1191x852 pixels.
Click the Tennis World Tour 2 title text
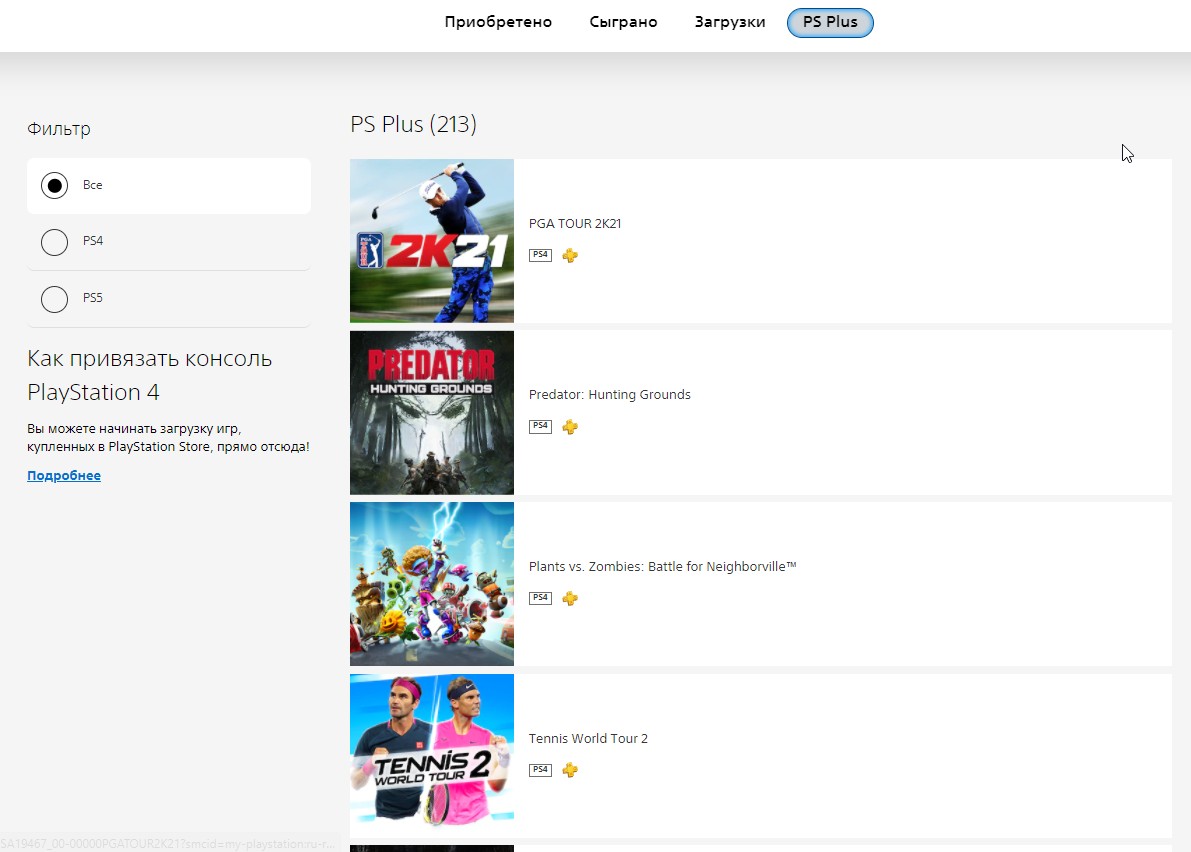[x=588, y=738]
